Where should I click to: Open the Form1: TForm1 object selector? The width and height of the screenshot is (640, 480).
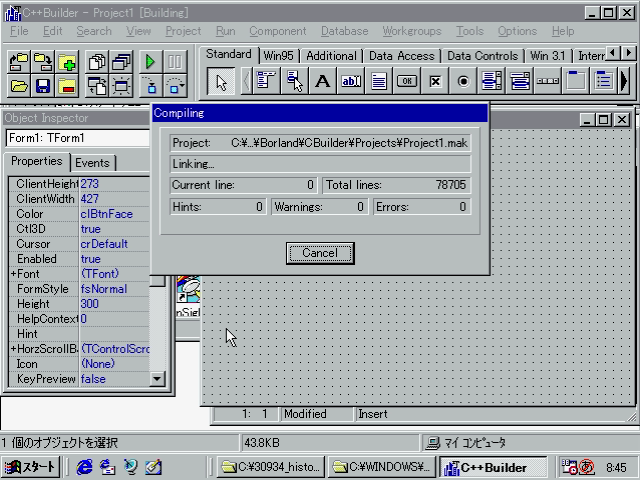[78, 138]
